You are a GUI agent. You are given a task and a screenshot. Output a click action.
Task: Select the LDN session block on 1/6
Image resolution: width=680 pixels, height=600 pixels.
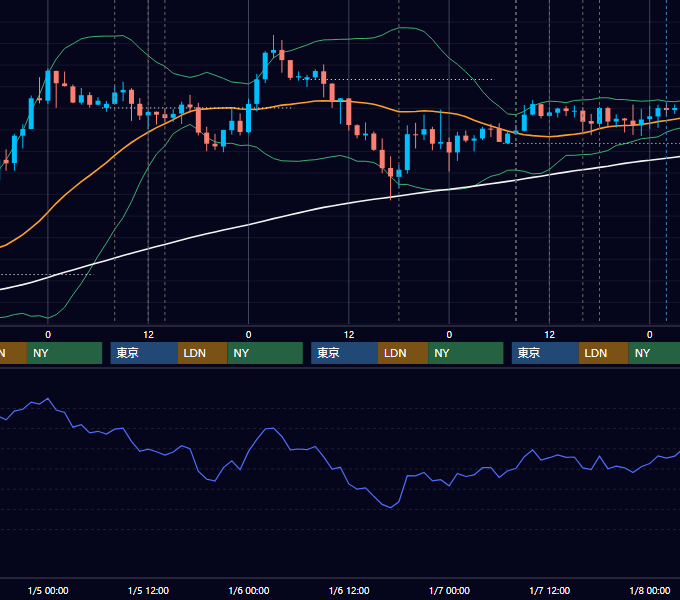pyautogui.click(x=403, y=353)
